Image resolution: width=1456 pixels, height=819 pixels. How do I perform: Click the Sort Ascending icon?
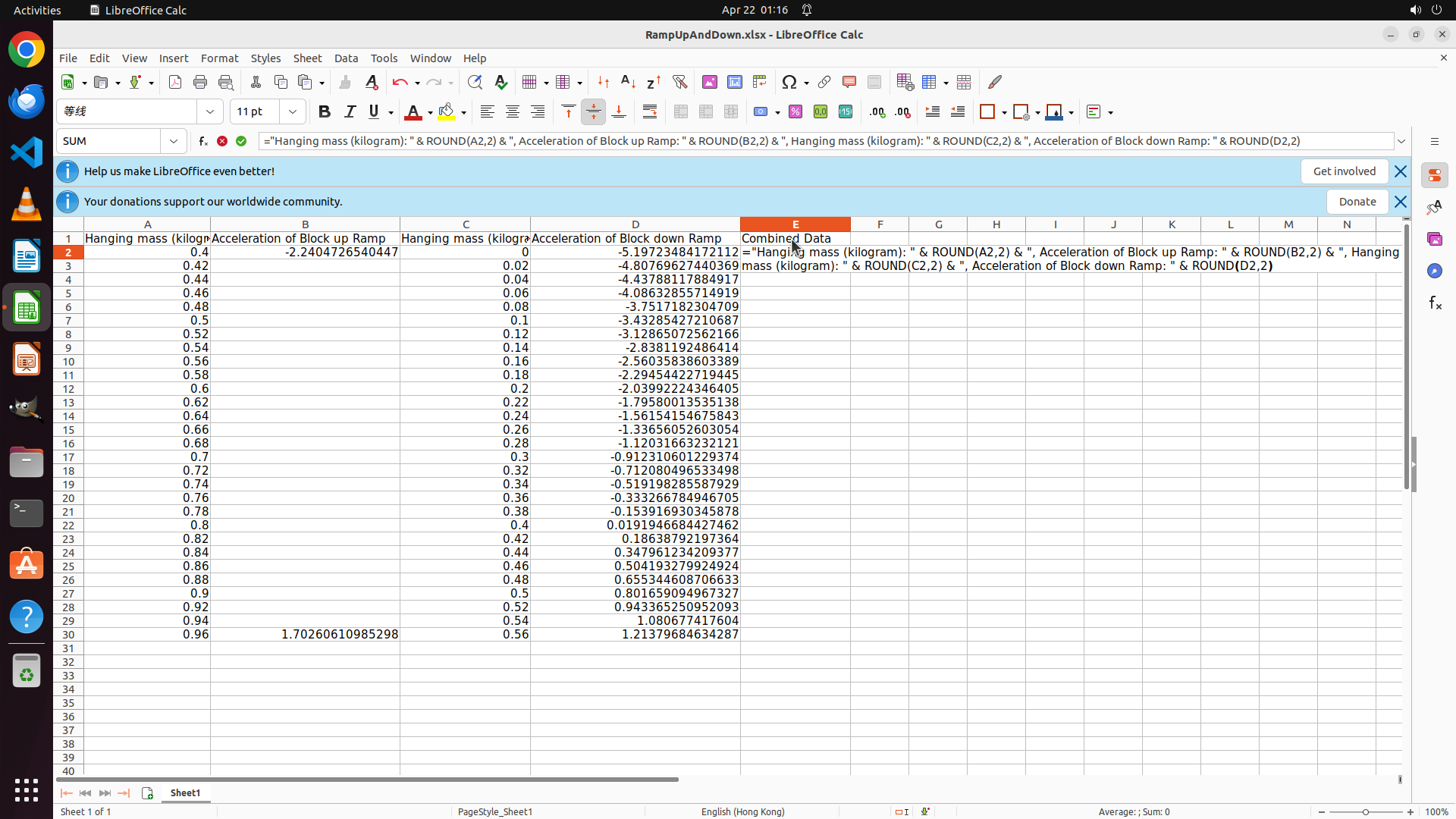[628, 82]
